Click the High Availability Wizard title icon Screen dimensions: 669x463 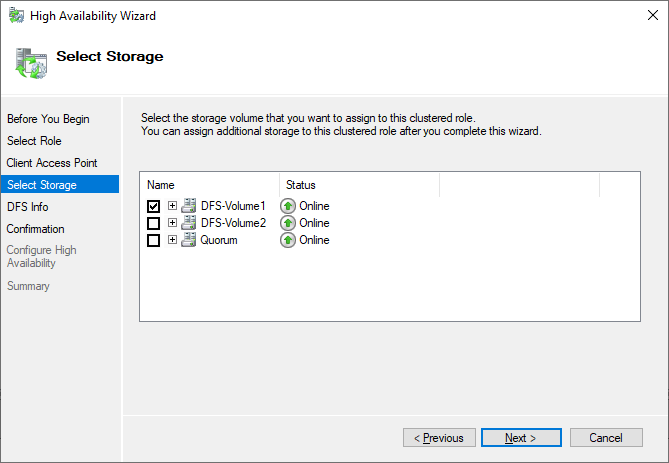[16, 16]
